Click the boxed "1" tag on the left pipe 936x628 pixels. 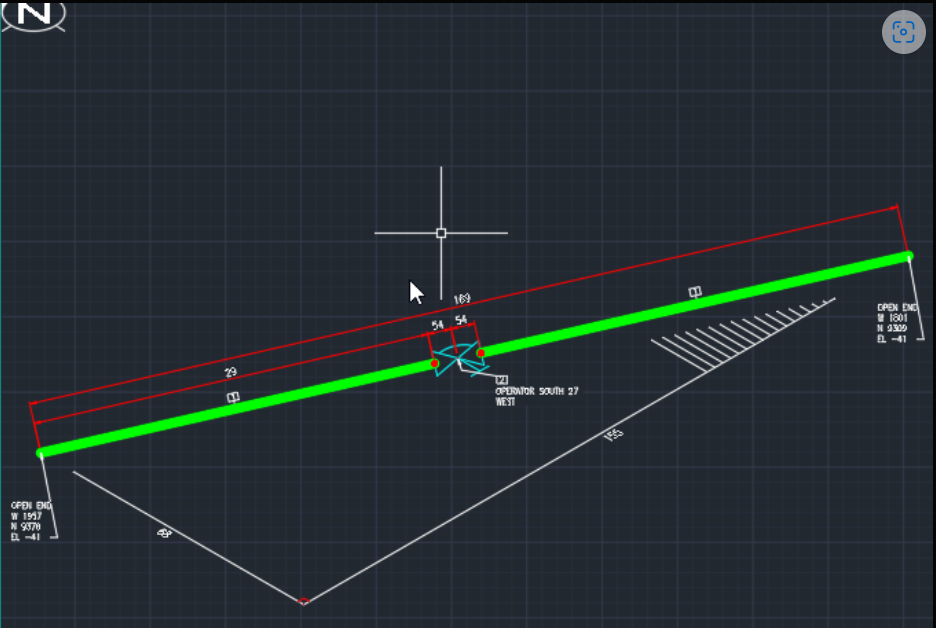pos(233,397)
